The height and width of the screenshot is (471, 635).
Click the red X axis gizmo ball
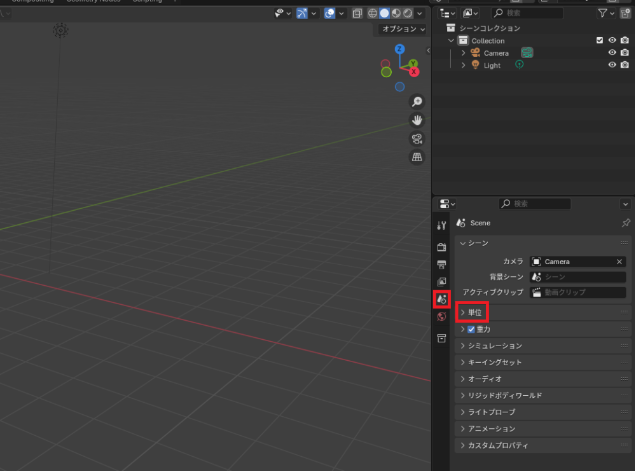coord(414,71)
